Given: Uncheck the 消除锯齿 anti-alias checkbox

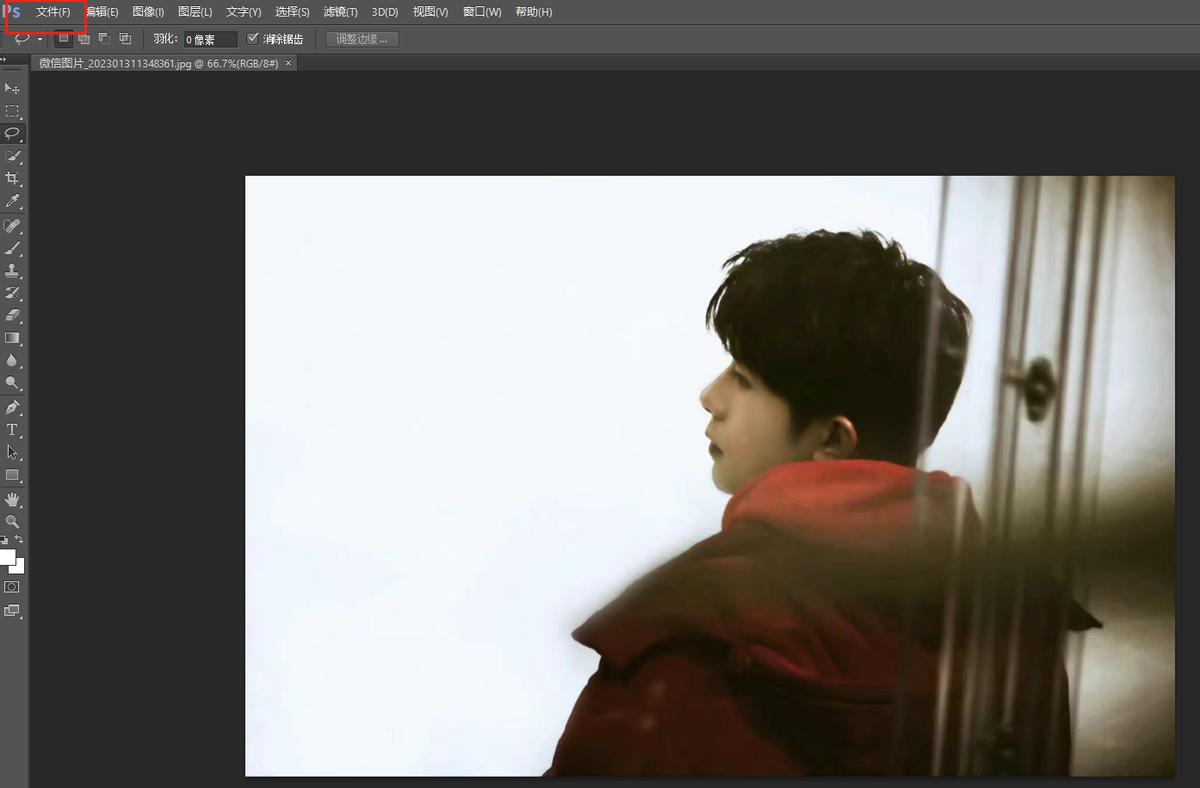Looking at the screenshot, I should tap(253, 39).
